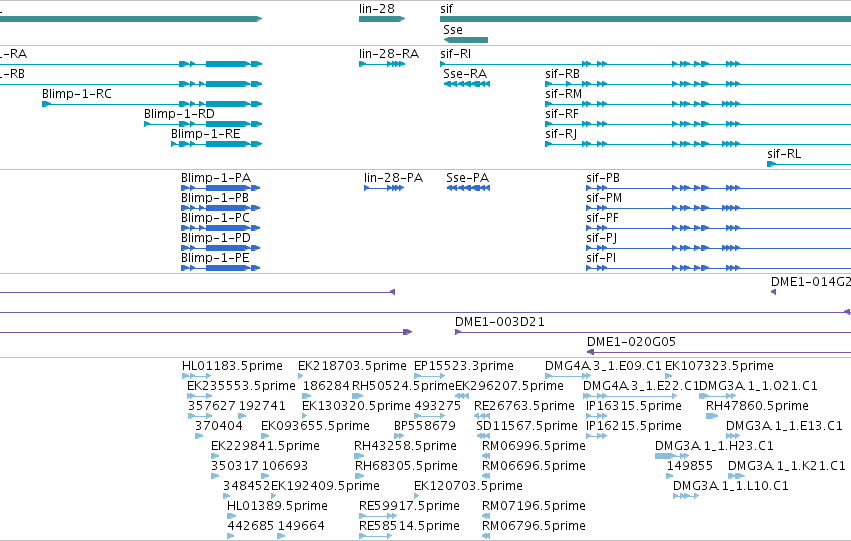851x541 pixels.
Task: Click EST IP16315.5prime
Action: (x=633, y=406)
